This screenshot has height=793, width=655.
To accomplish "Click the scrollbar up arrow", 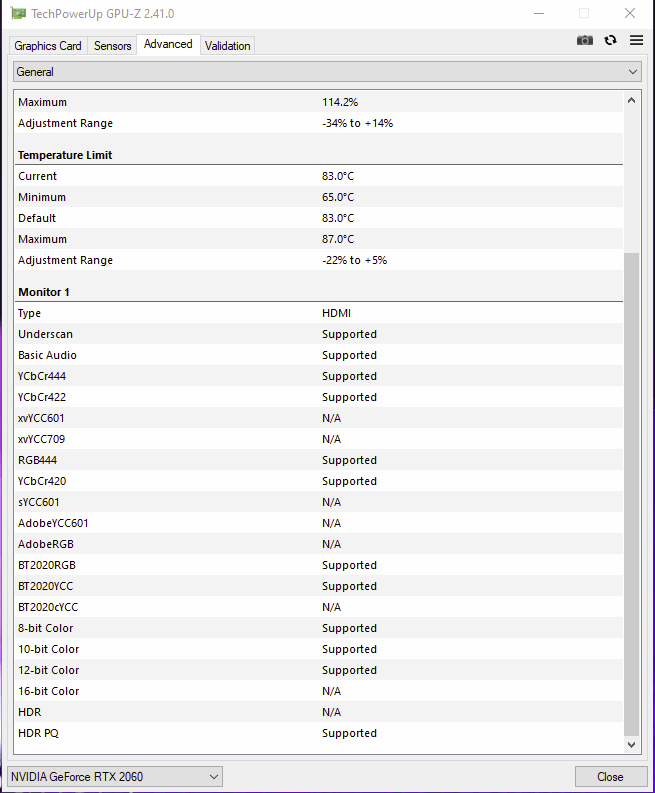I will [631, 100].
